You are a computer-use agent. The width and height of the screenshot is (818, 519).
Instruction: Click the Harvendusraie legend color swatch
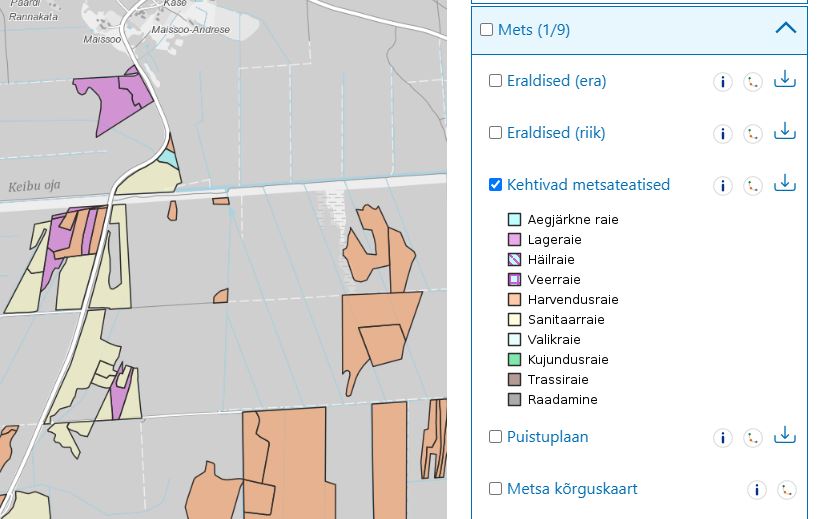[x=515, y=300]
